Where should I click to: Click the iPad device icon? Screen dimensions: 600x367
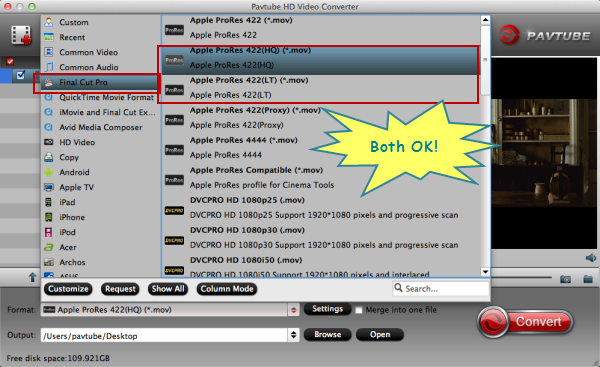pos(49,202)
